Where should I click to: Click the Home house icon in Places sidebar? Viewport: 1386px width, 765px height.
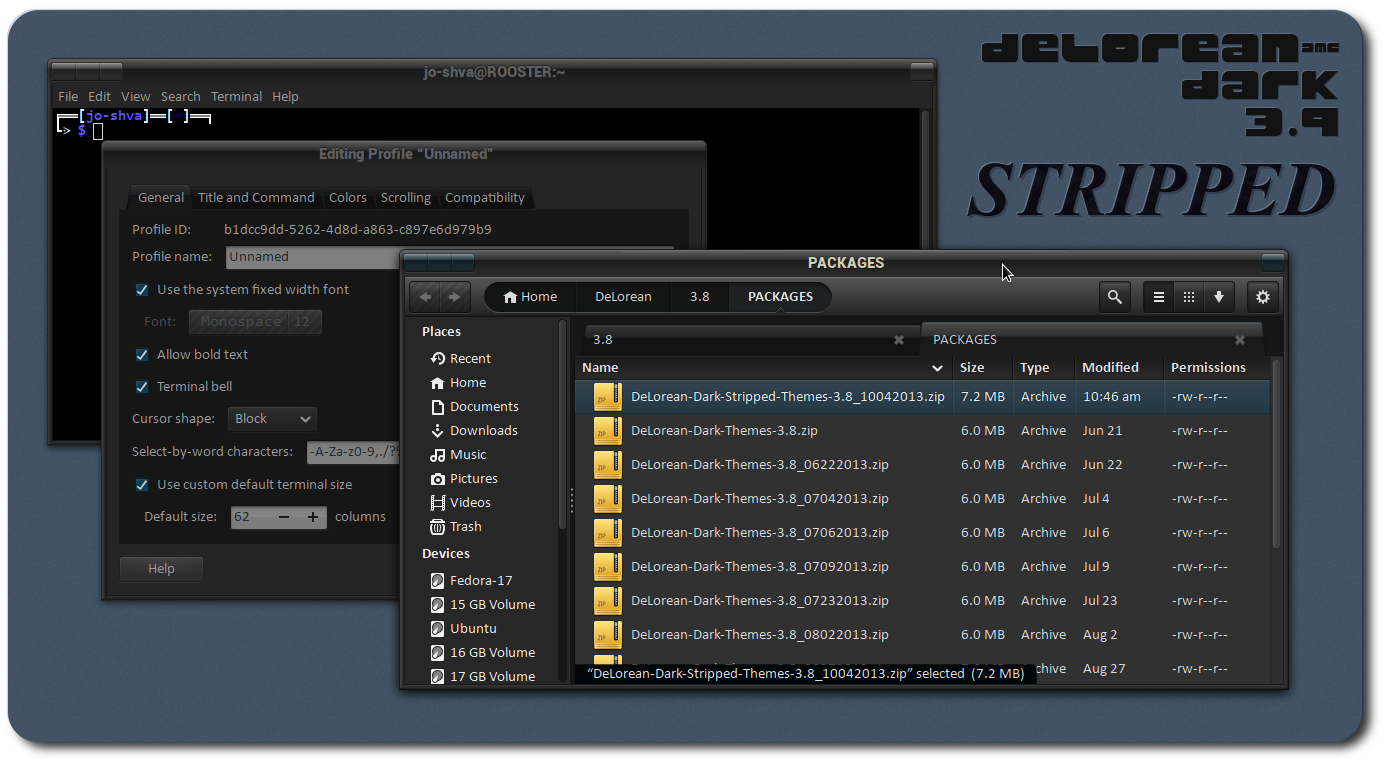[438, 383]
